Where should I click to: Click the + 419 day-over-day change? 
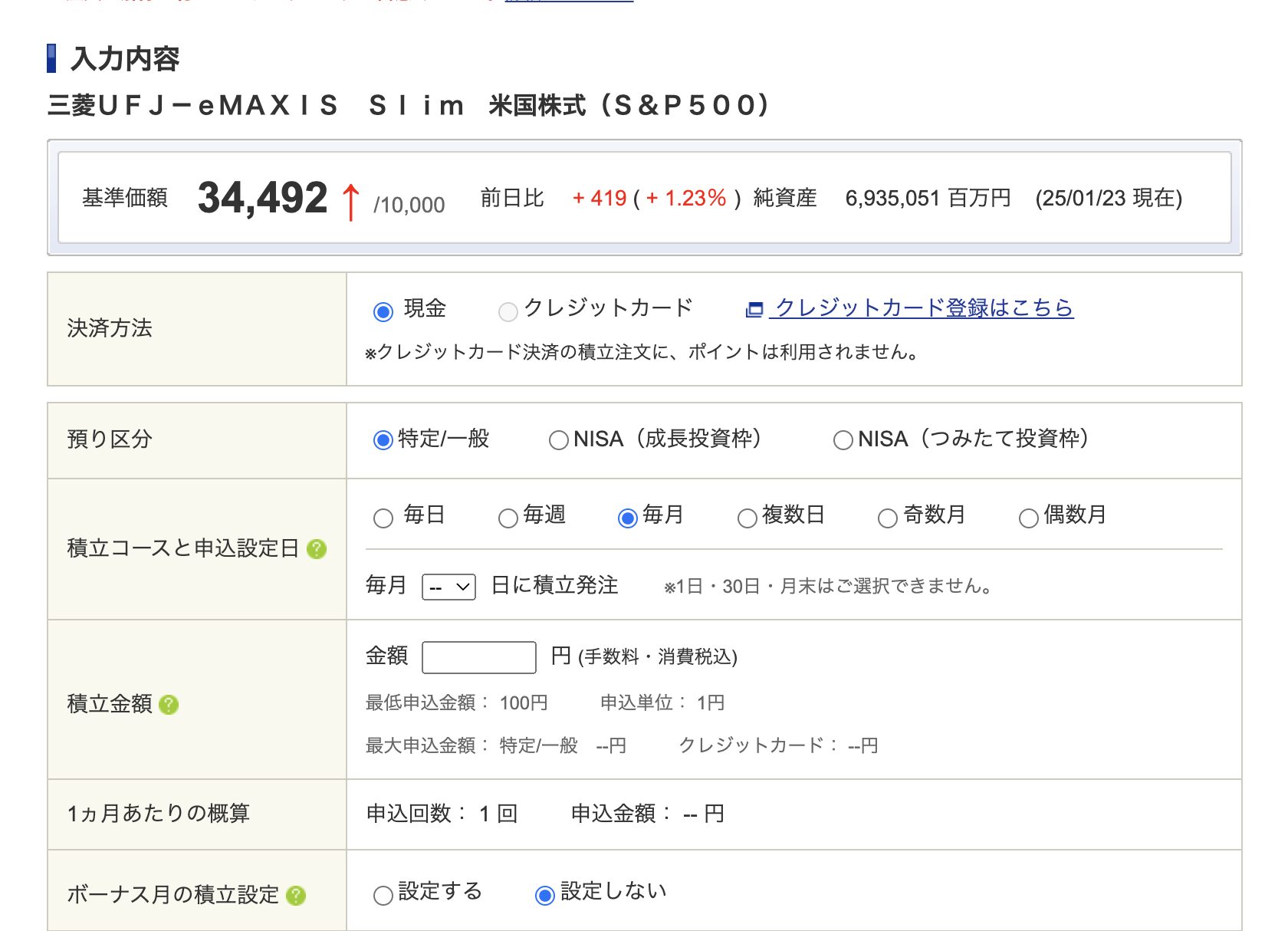pyautogui.click(x=600, y=199)
